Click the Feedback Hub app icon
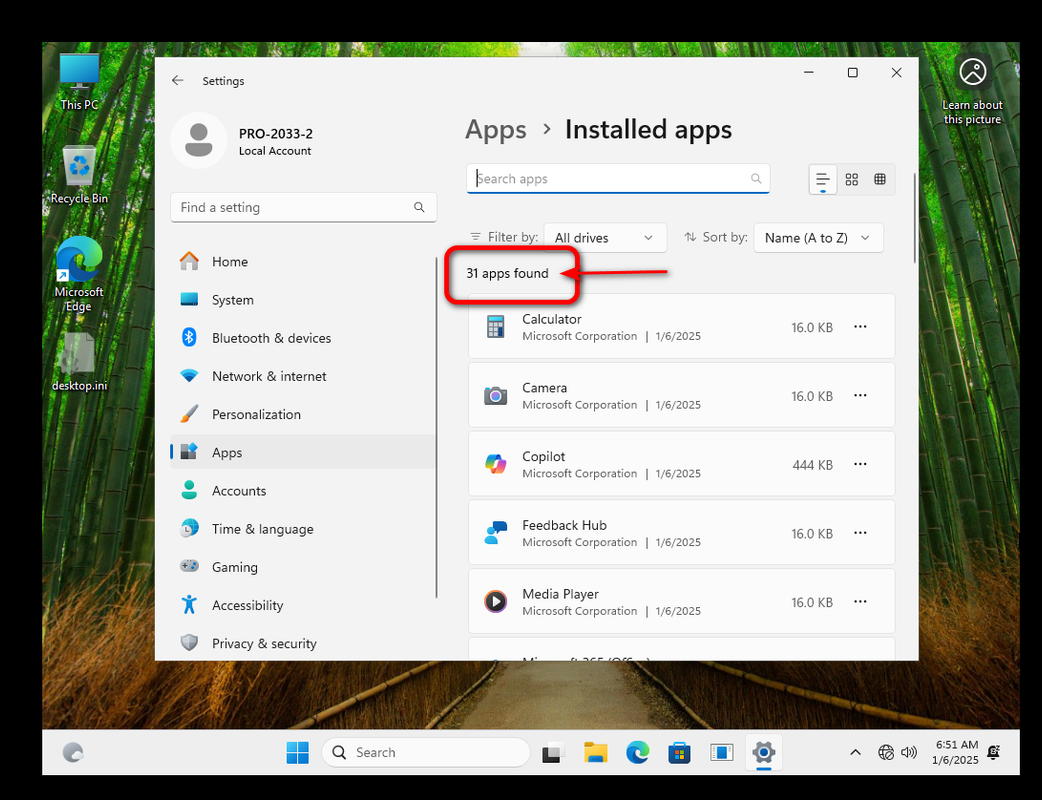 point(496,533)
